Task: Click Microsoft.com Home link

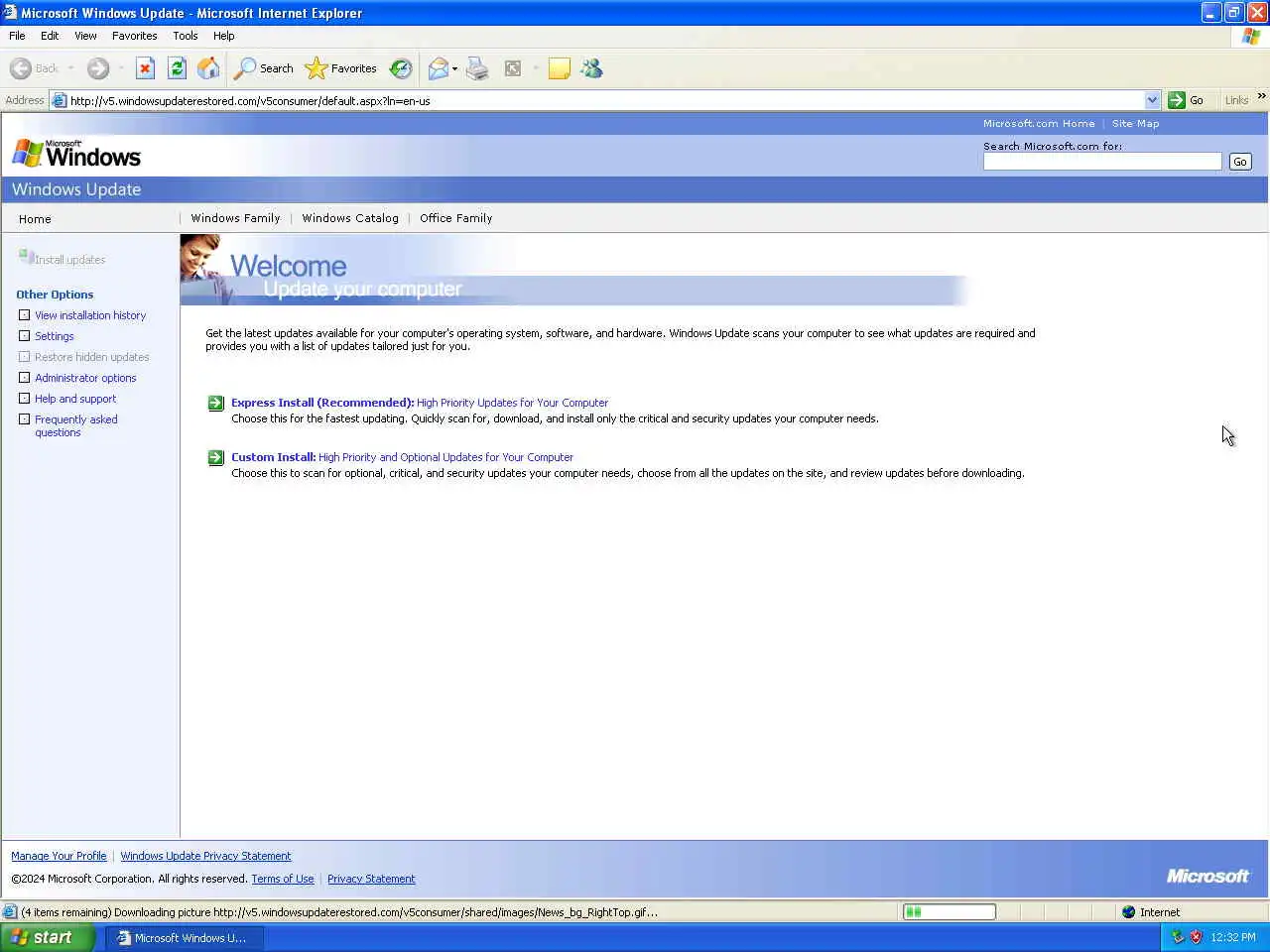Action: pyautogui.click(x=1039, y=124)
